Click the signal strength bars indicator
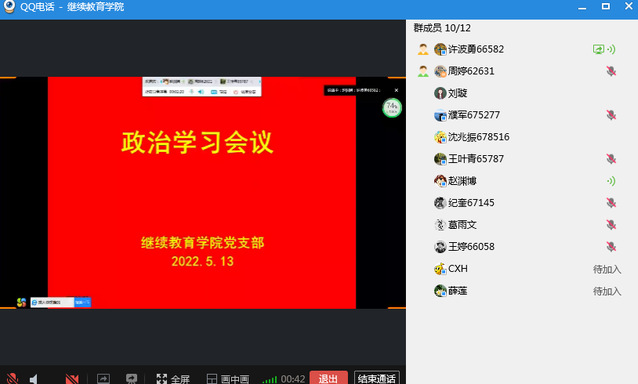 tap(270, 380)
